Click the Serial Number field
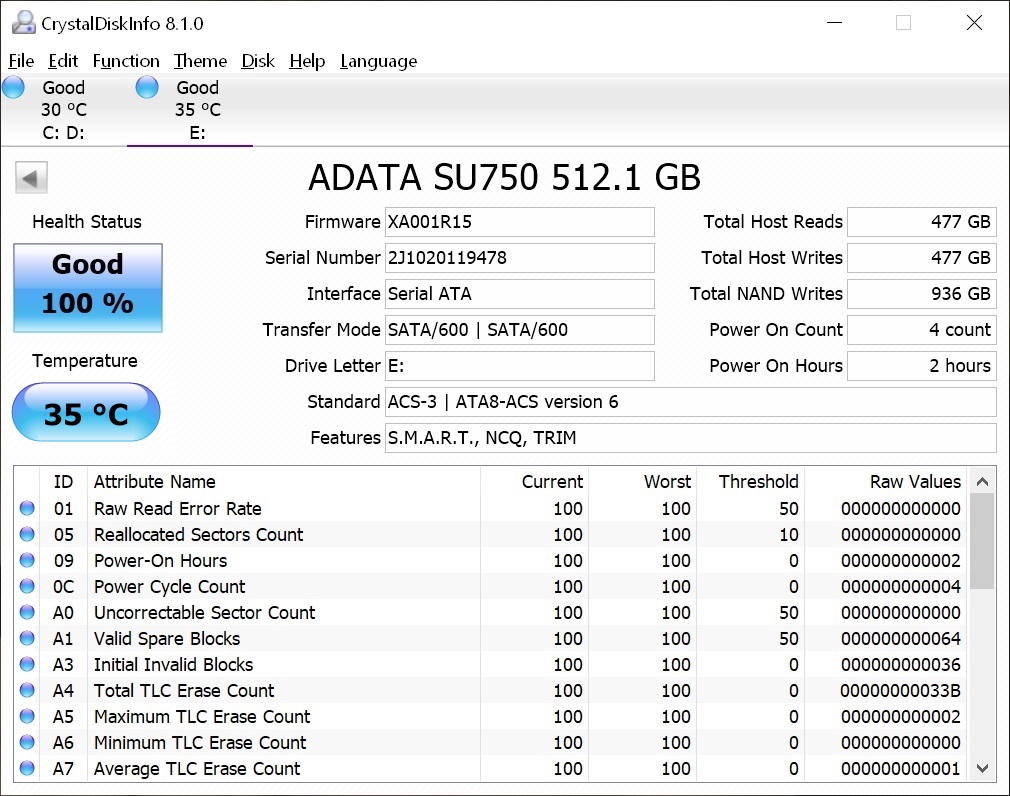The image size is (1010, 796). 519,258
